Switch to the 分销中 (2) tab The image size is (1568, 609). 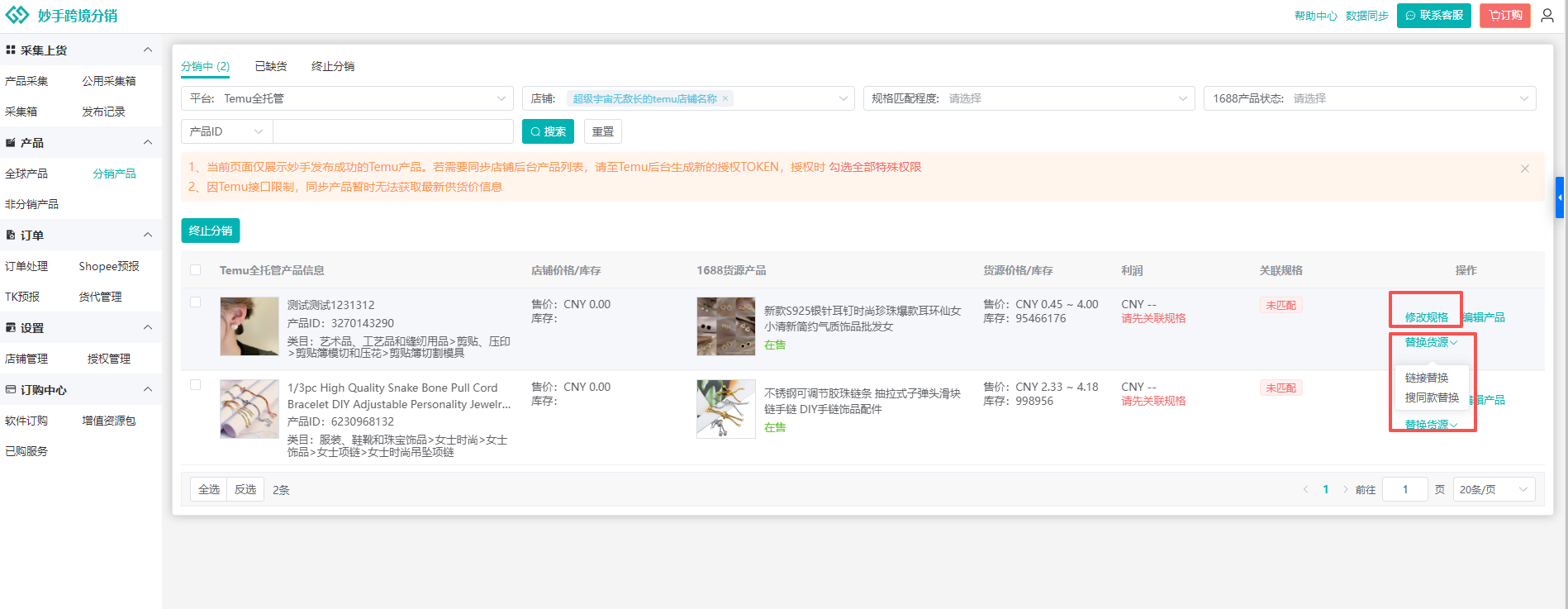[x=205, y=66]
